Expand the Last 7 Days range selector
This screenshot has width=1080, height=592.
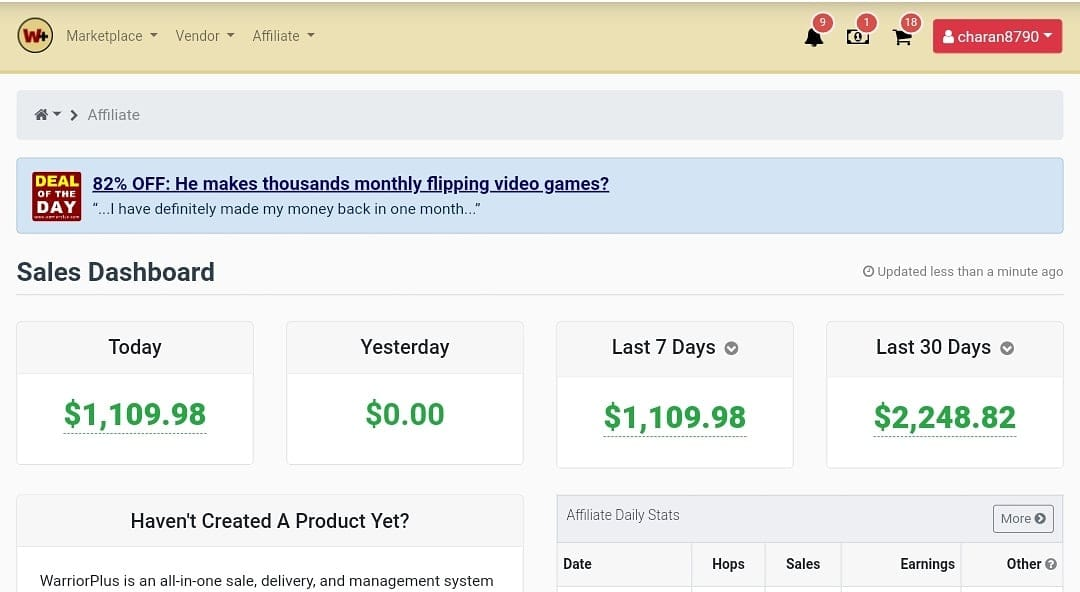pyautogui.click(x=731, y=348)
